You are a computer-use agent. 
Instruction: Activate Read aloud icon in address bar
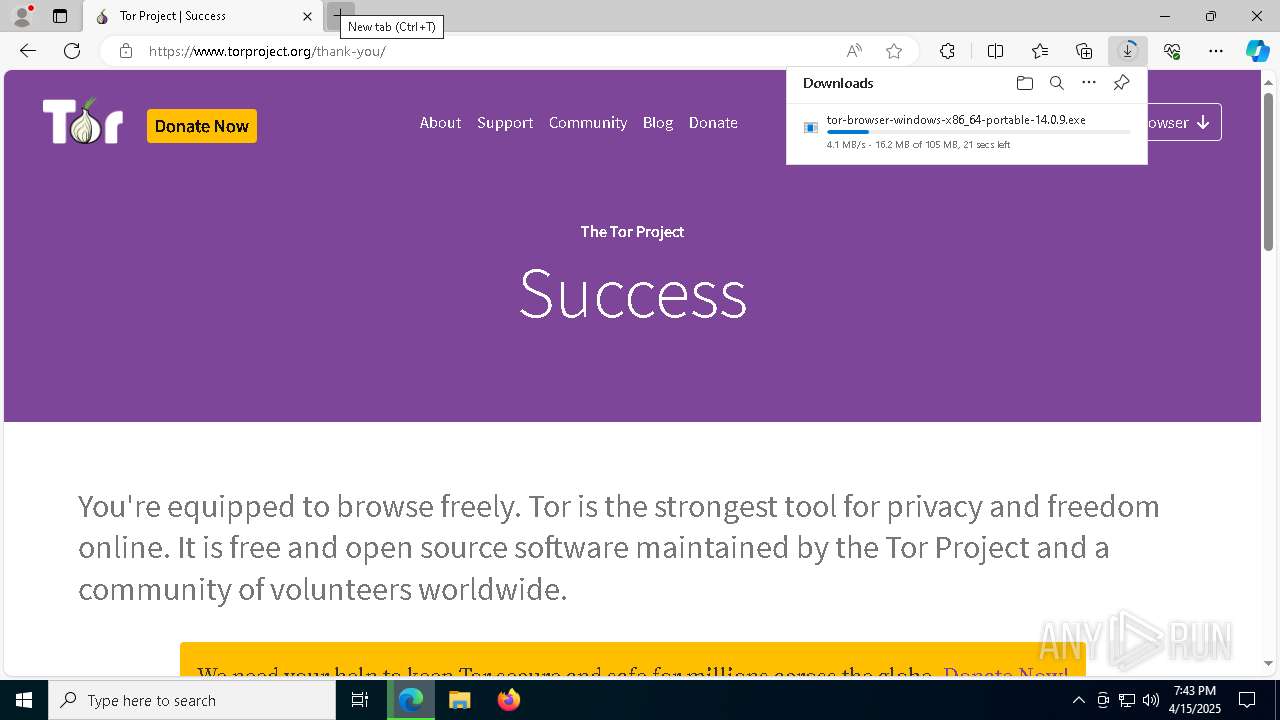[854, 51]
